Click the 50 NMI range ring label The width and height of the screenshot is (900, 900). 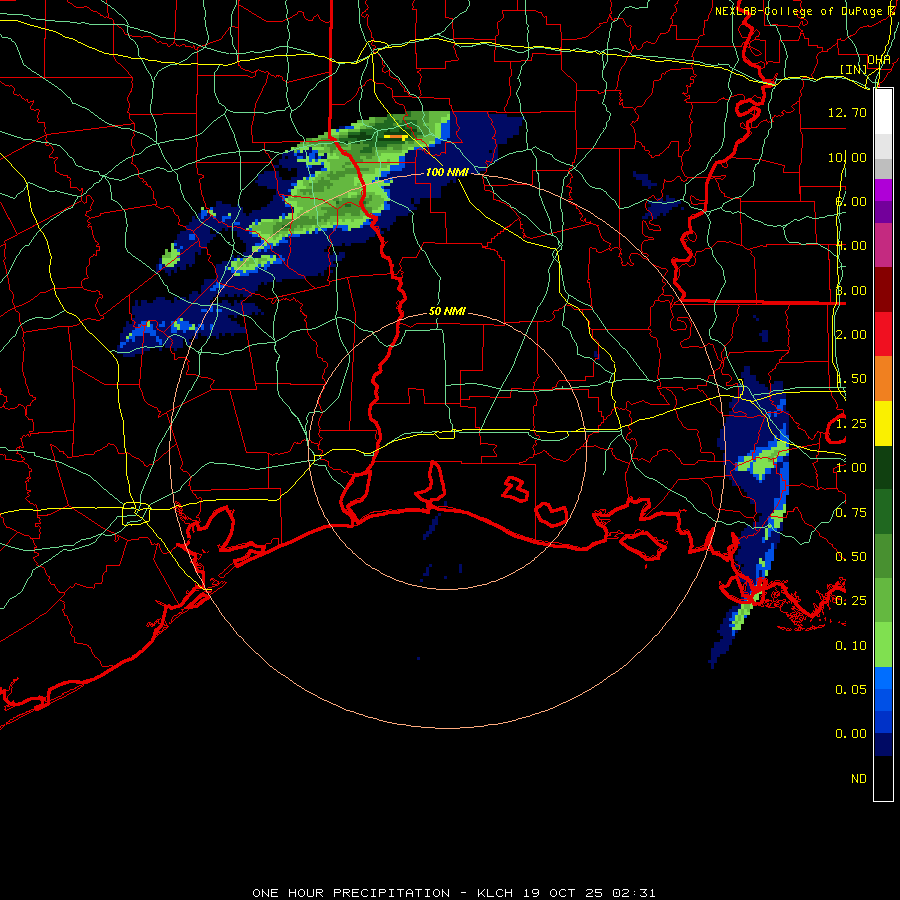point(447,311)
